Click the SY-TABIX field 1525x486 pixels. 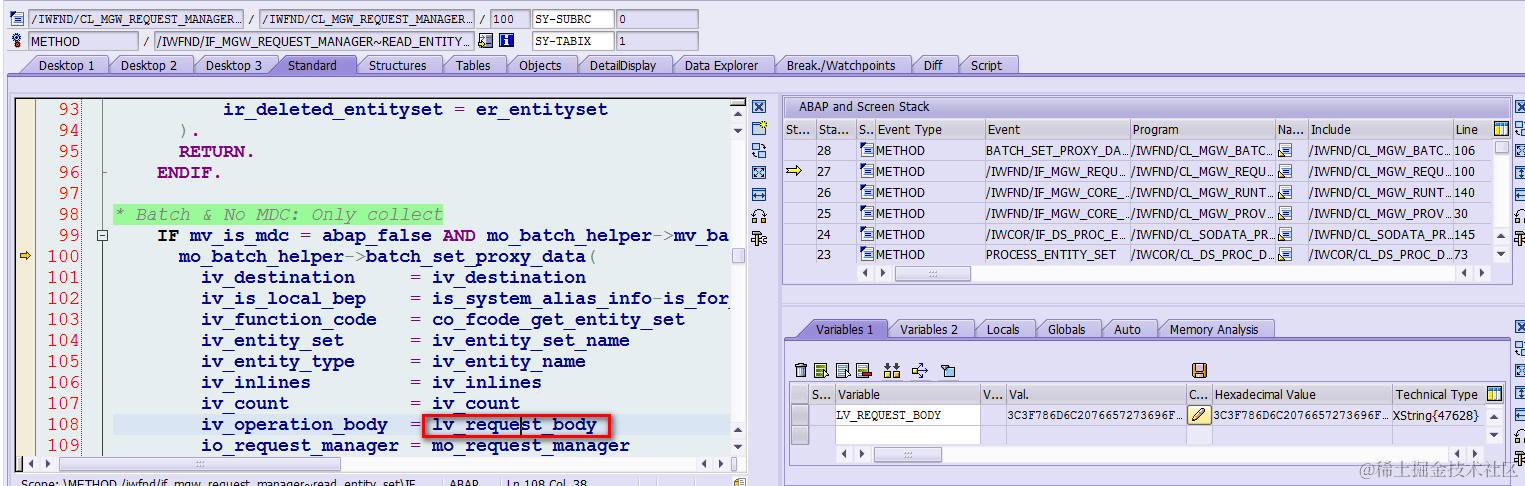pyautogui.click(x=572, y=41)
